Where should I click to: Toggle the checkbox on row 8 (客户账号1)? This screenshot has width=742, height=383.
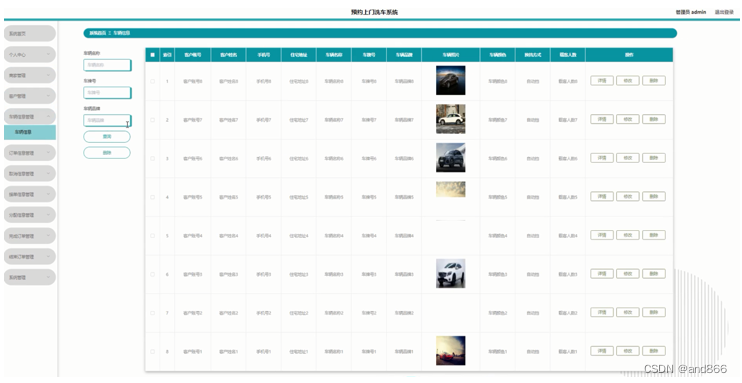tap(152, 352)
